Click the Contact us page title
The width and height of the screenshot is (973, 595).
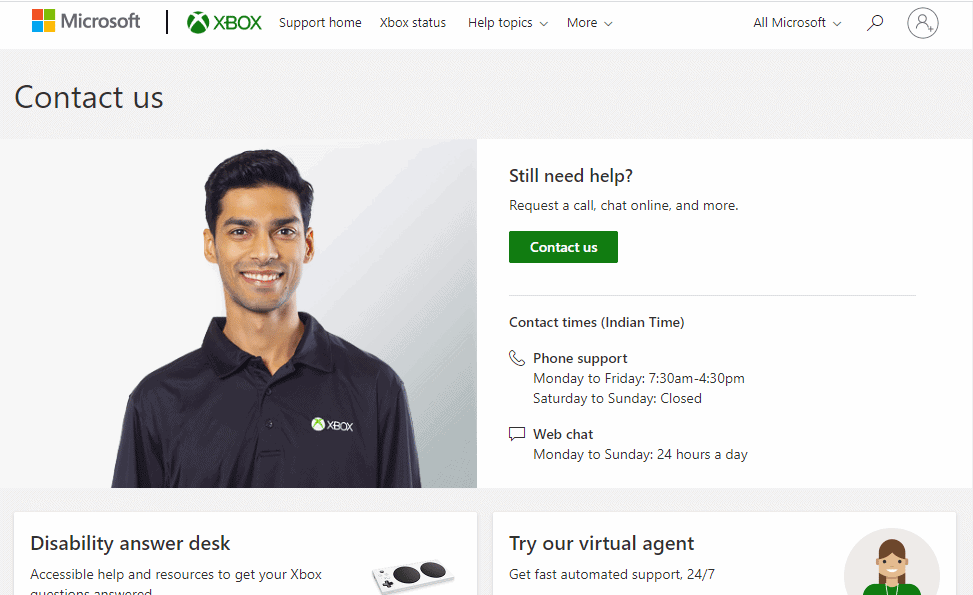[x=88, y=97]
